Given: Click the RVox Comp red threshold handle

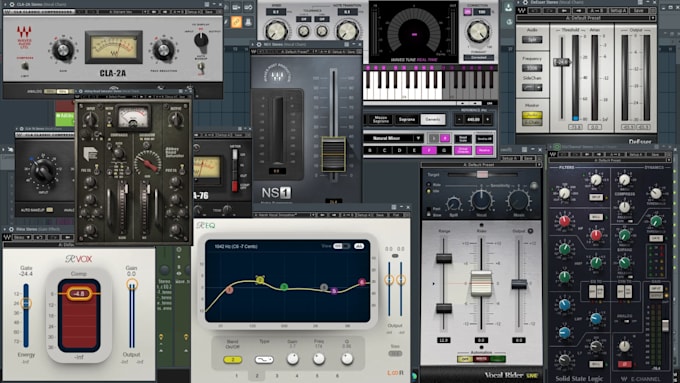Looking at the screenshot, I should tap(79, 294).
